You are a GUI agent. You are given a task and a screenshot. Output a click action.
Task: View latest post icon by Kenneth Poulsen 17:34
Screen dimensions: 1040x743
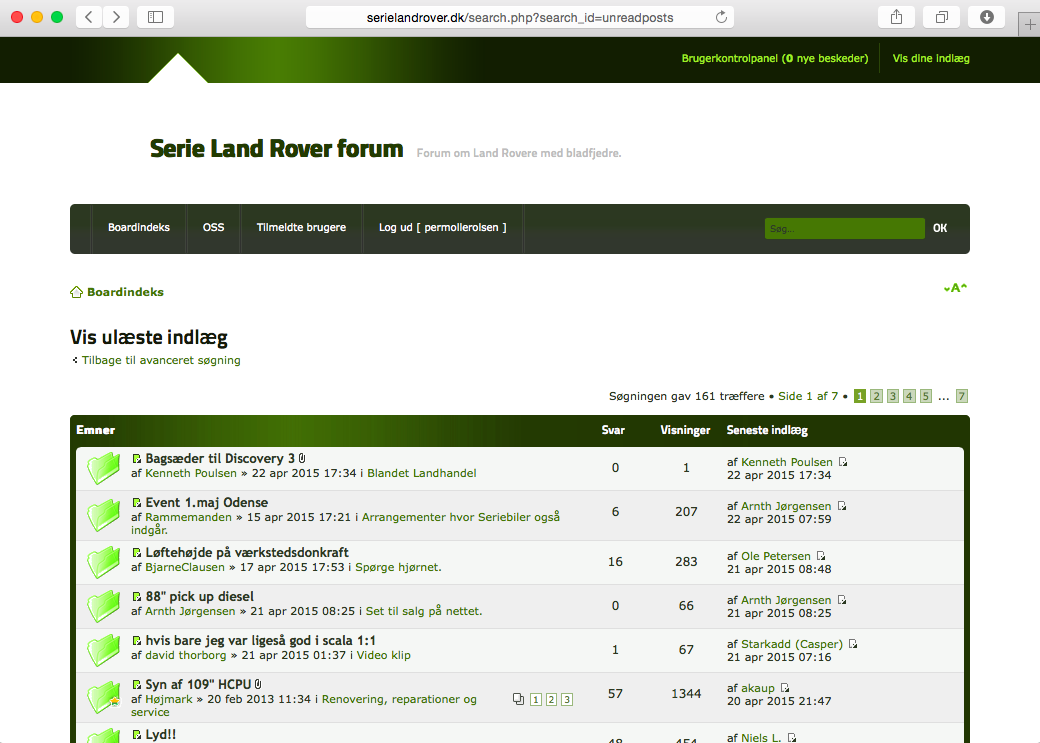(843, 462)
